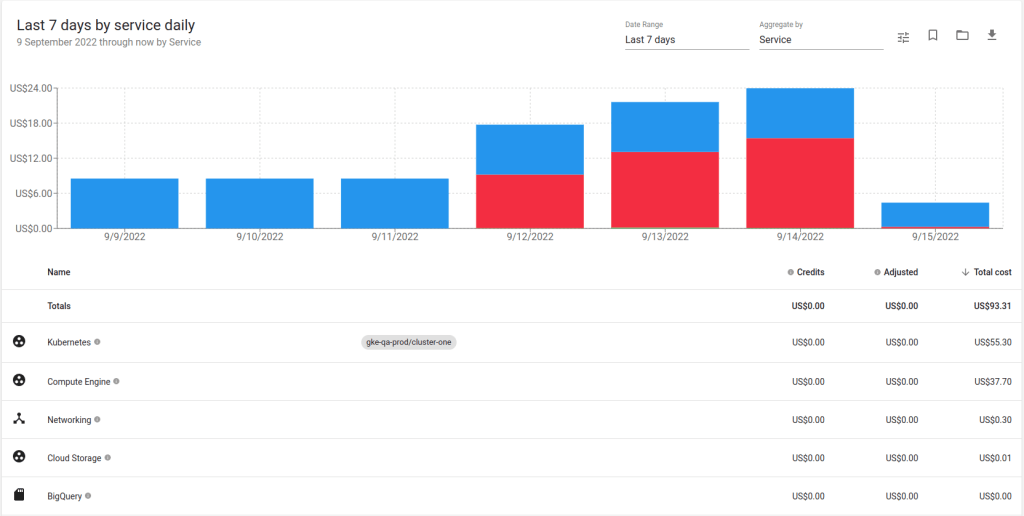Click the US$12.00 y-axis label
The height and width of the screenshot is (516, 1024).
(31, 158)
